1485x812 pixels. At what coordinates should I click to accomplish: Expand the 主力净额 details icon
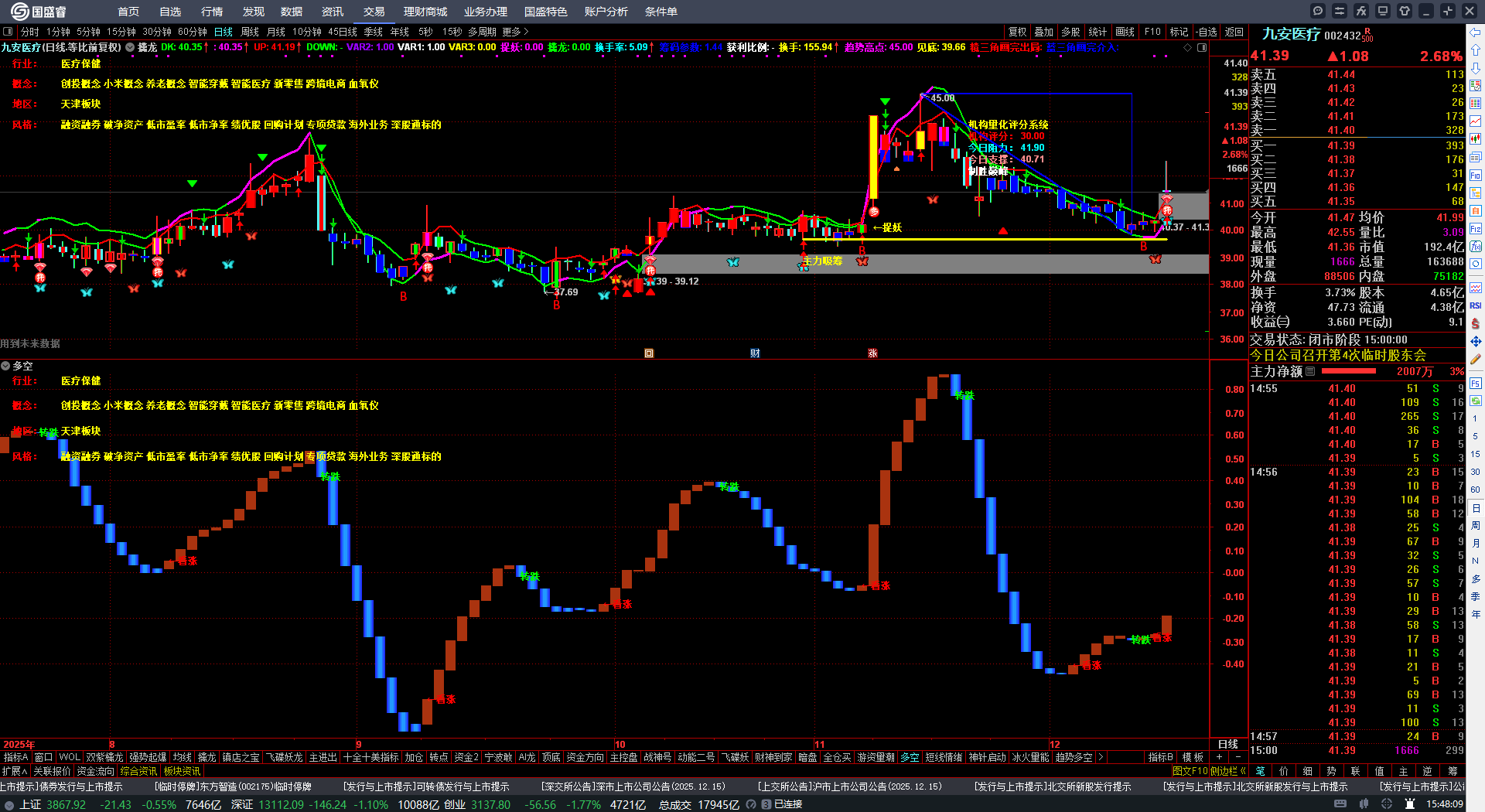[x=1310, y=371]
